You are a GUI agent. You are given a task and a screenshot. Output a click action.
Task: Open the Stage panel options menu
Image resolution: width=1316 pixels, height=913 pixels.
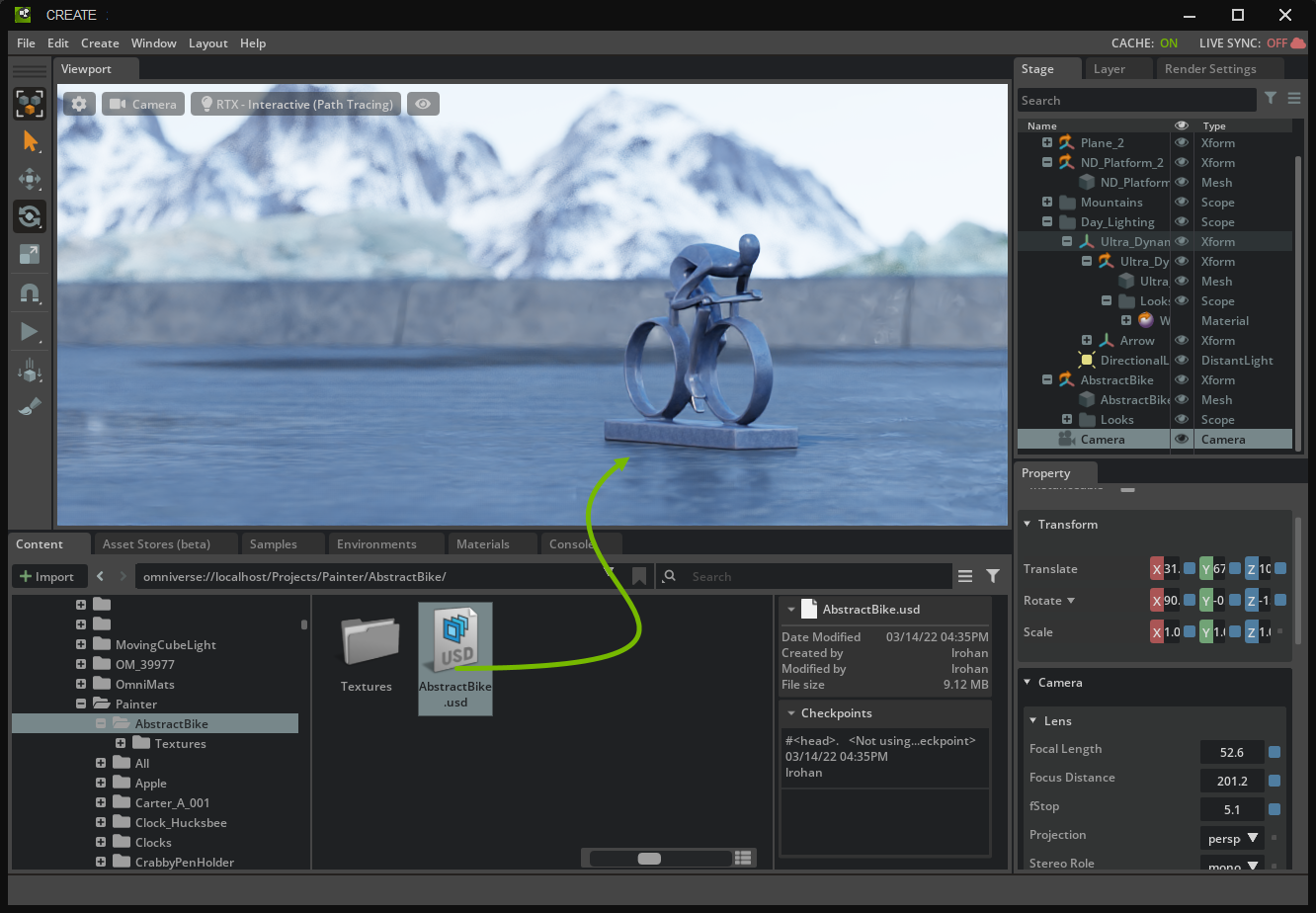click(1294, 98)
